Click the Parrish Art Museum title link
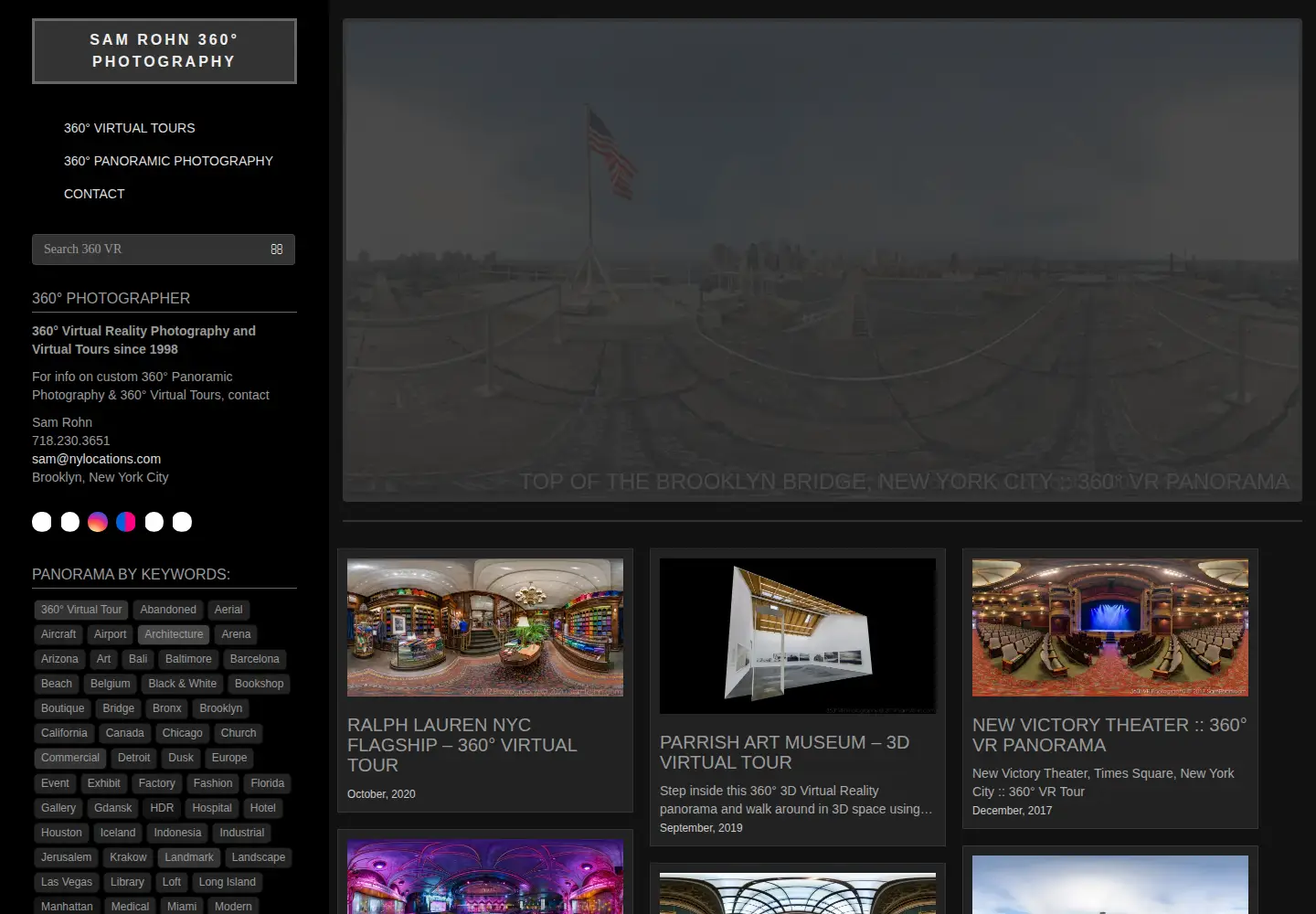Image resolution: width=1316 pixels, height=914 pixels. (785, 752)
